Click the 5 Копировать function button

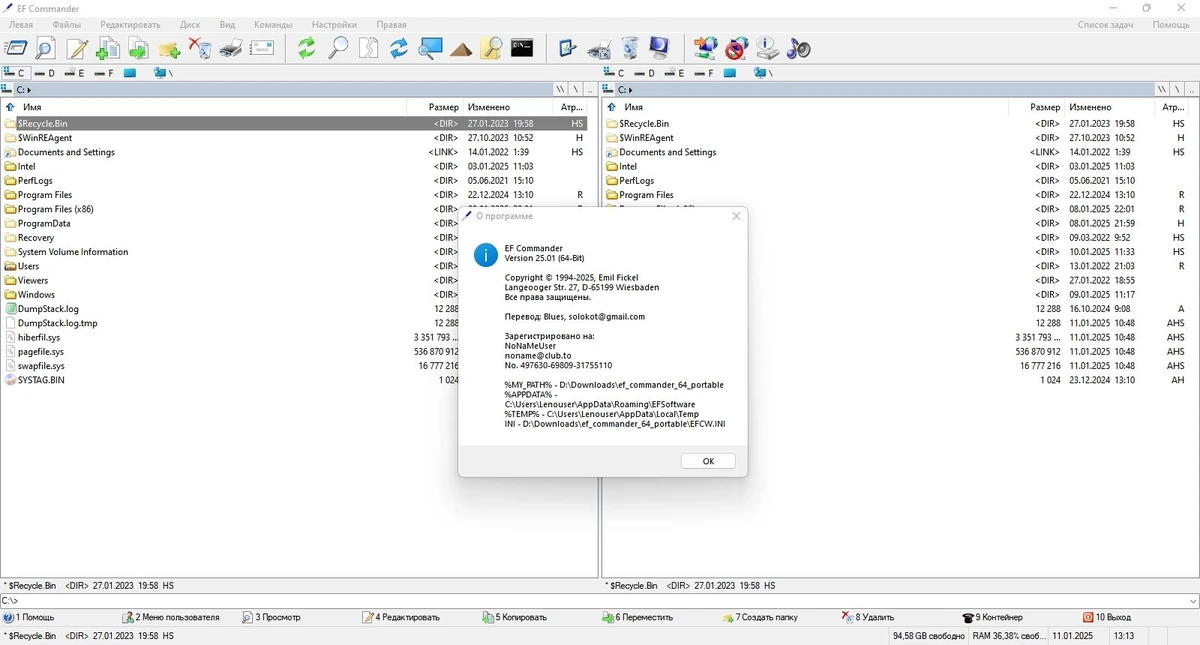pos(514,617)
